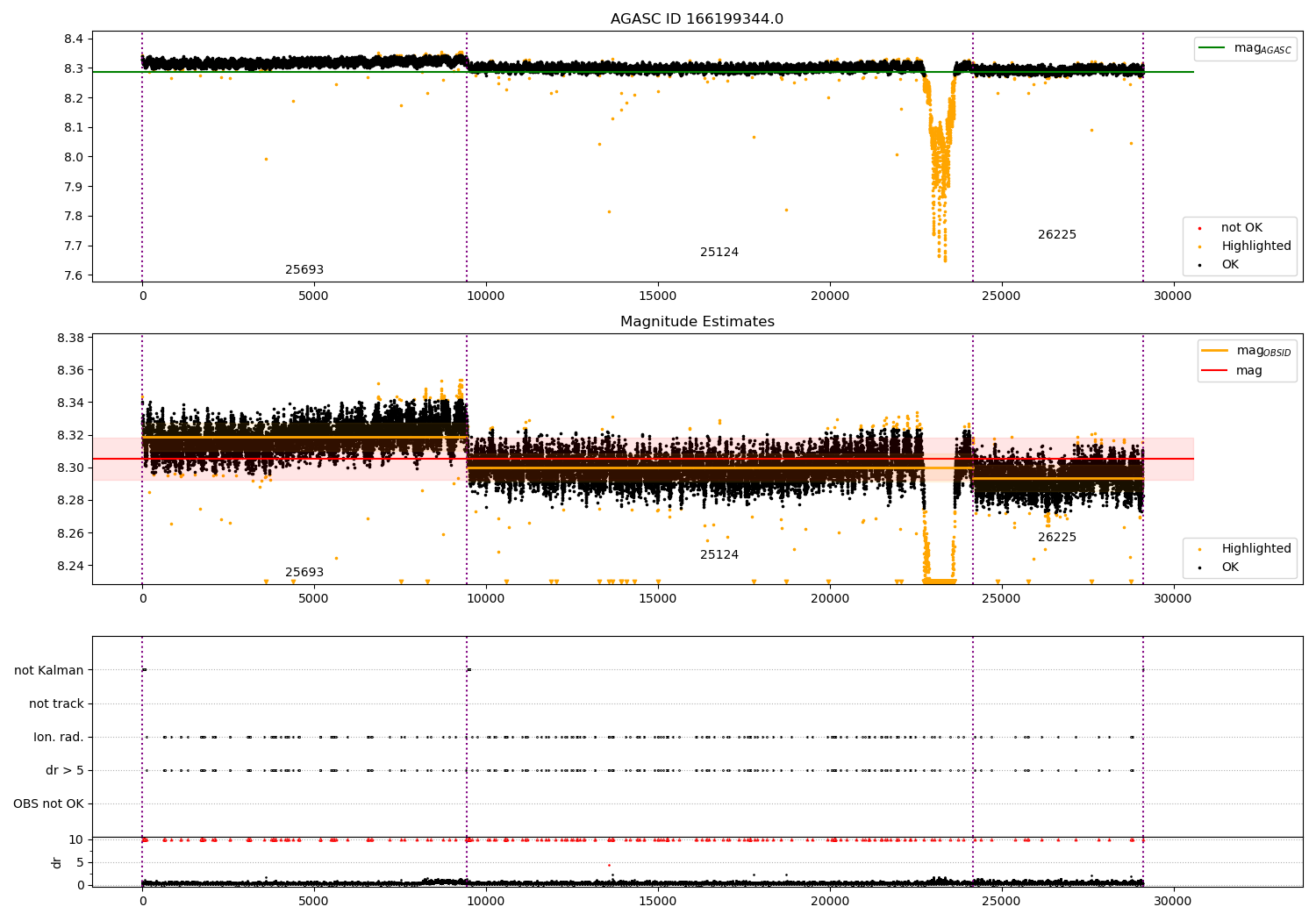Image resolution: width=1316 pixels, height=921 pixels.
Task: Click the 'Magnitude Estimates' plot title
Action: point(697,322)
